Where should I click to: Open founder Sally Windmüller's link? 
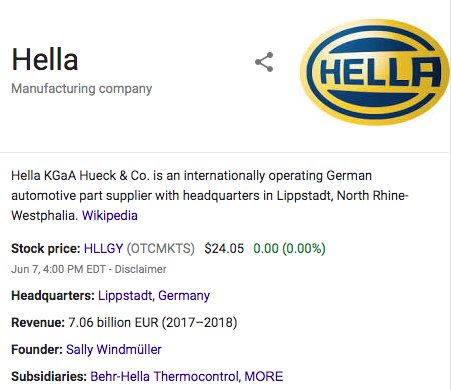[114, 350]
